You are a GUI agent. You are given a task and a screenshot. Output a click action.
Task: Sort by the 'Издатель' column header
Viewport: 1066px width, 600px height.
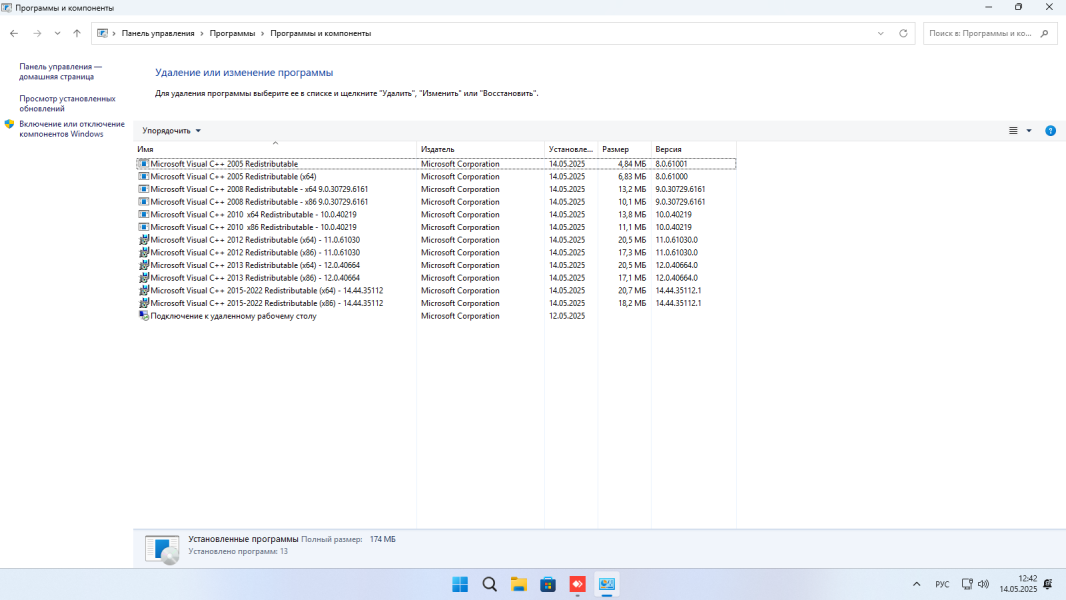pyautogui.click(x=480, y=149)
